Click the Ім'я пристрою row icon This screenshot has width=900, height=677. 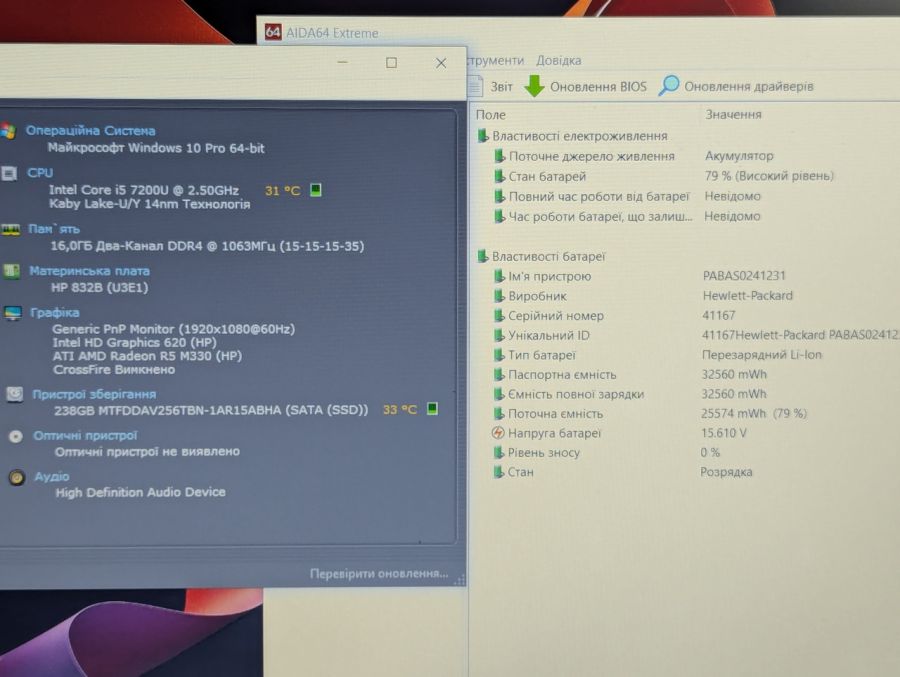(499, 276)
